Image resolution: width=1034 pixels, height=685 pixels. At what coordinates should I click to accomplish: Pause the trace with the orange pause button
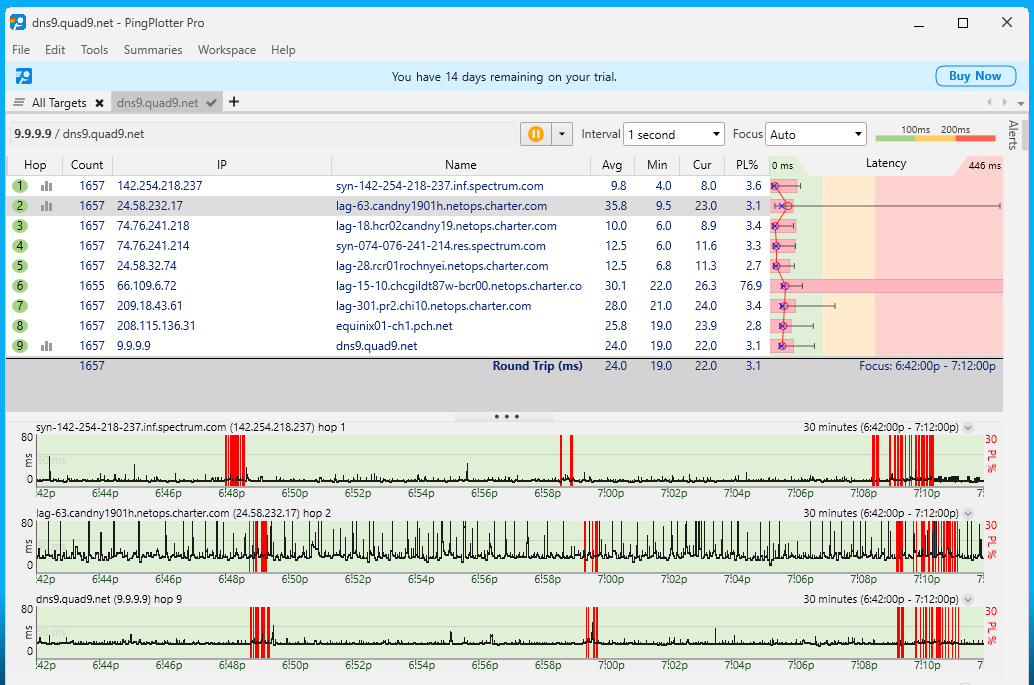[x=535, y=134]
